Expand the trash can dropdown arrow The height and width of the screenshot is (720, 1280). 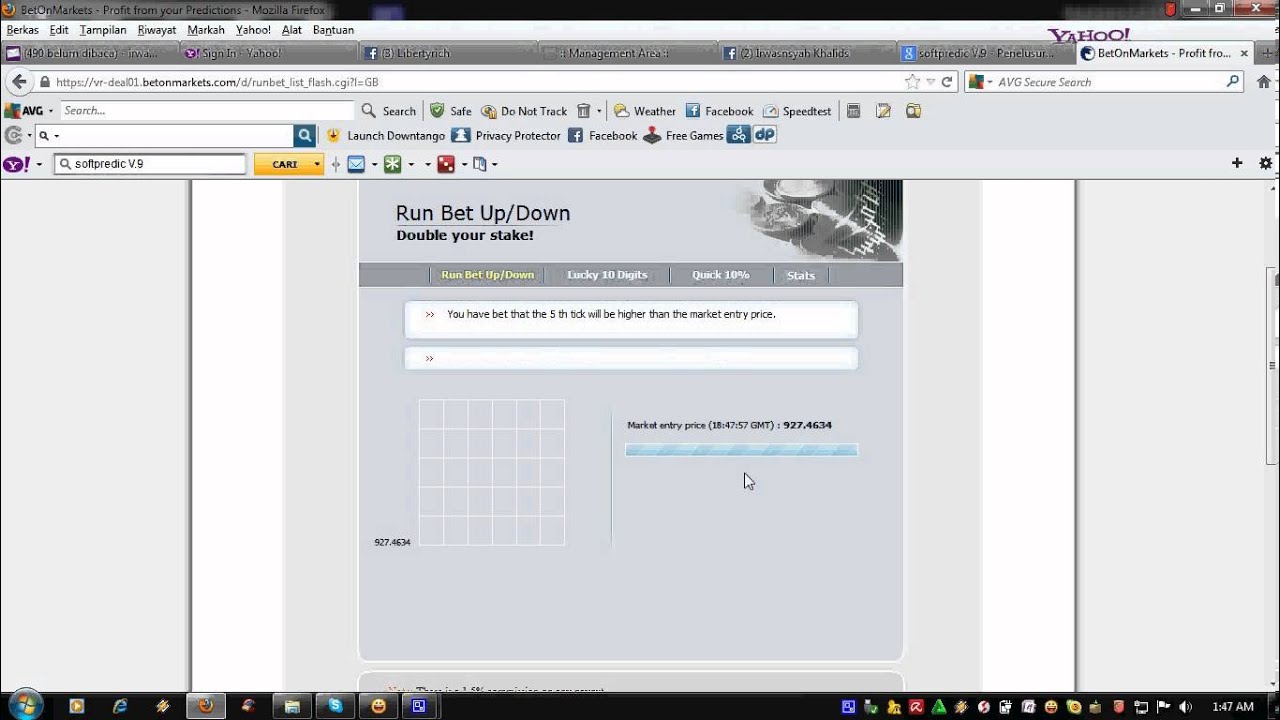coord(599,111)
